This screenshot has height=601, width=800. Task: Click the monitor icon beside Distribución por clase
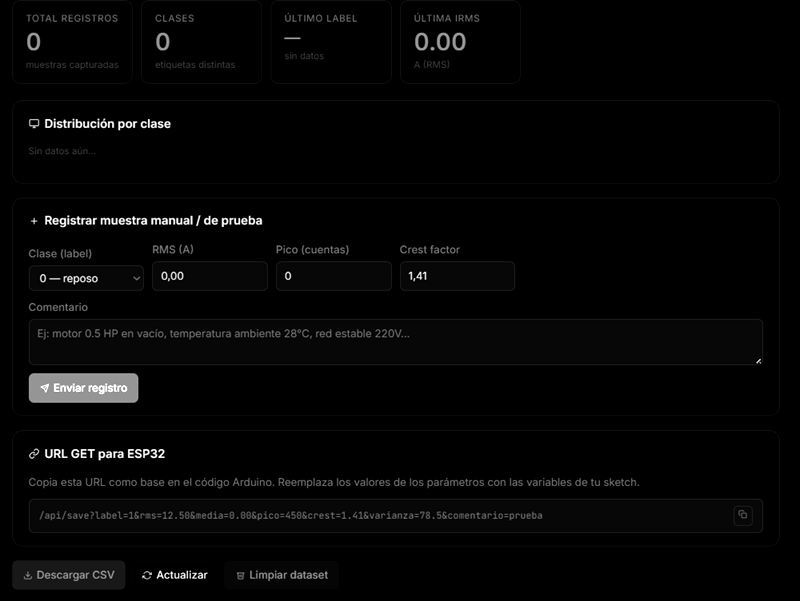[x=34, y=123]
